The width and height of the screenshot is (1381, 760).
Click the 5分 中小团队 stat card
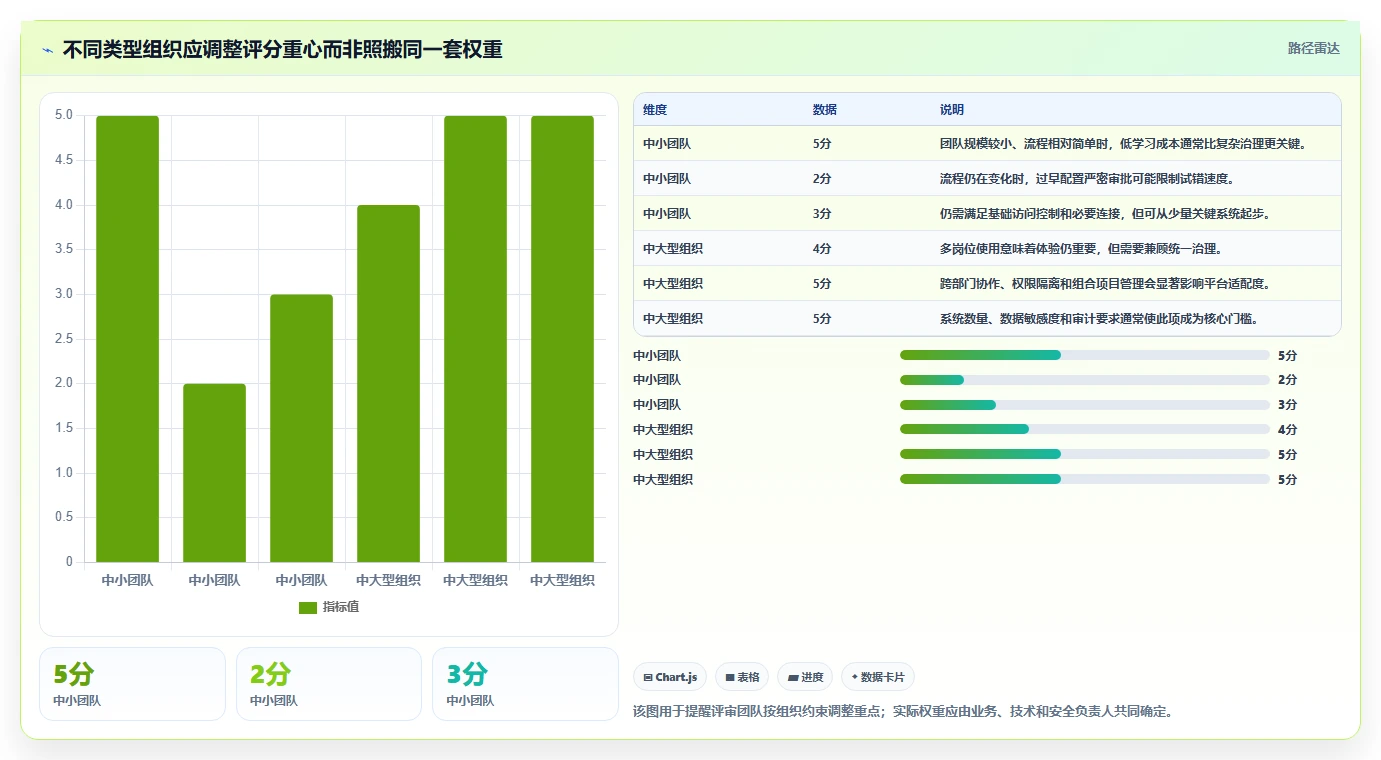tap(132, 684)
